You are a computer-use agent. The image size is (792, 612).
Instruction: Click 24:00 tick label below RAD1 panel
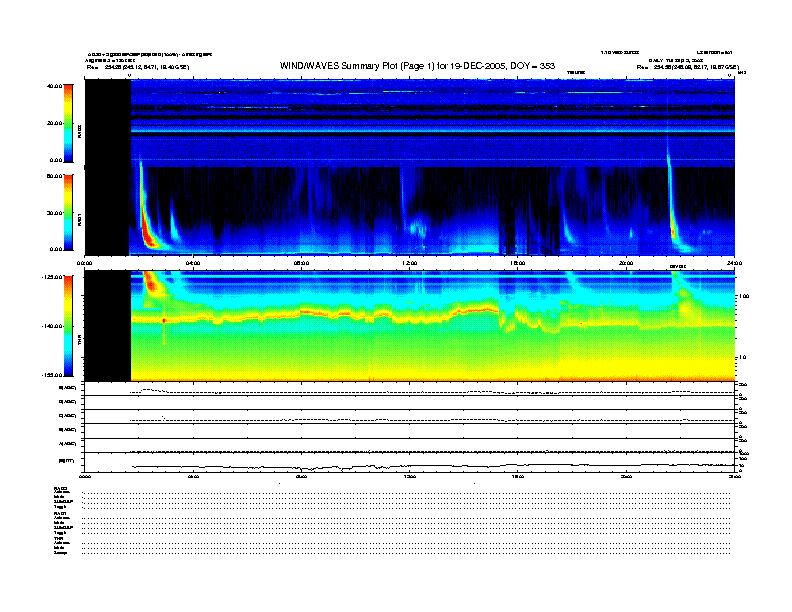[x=734, y=263]
